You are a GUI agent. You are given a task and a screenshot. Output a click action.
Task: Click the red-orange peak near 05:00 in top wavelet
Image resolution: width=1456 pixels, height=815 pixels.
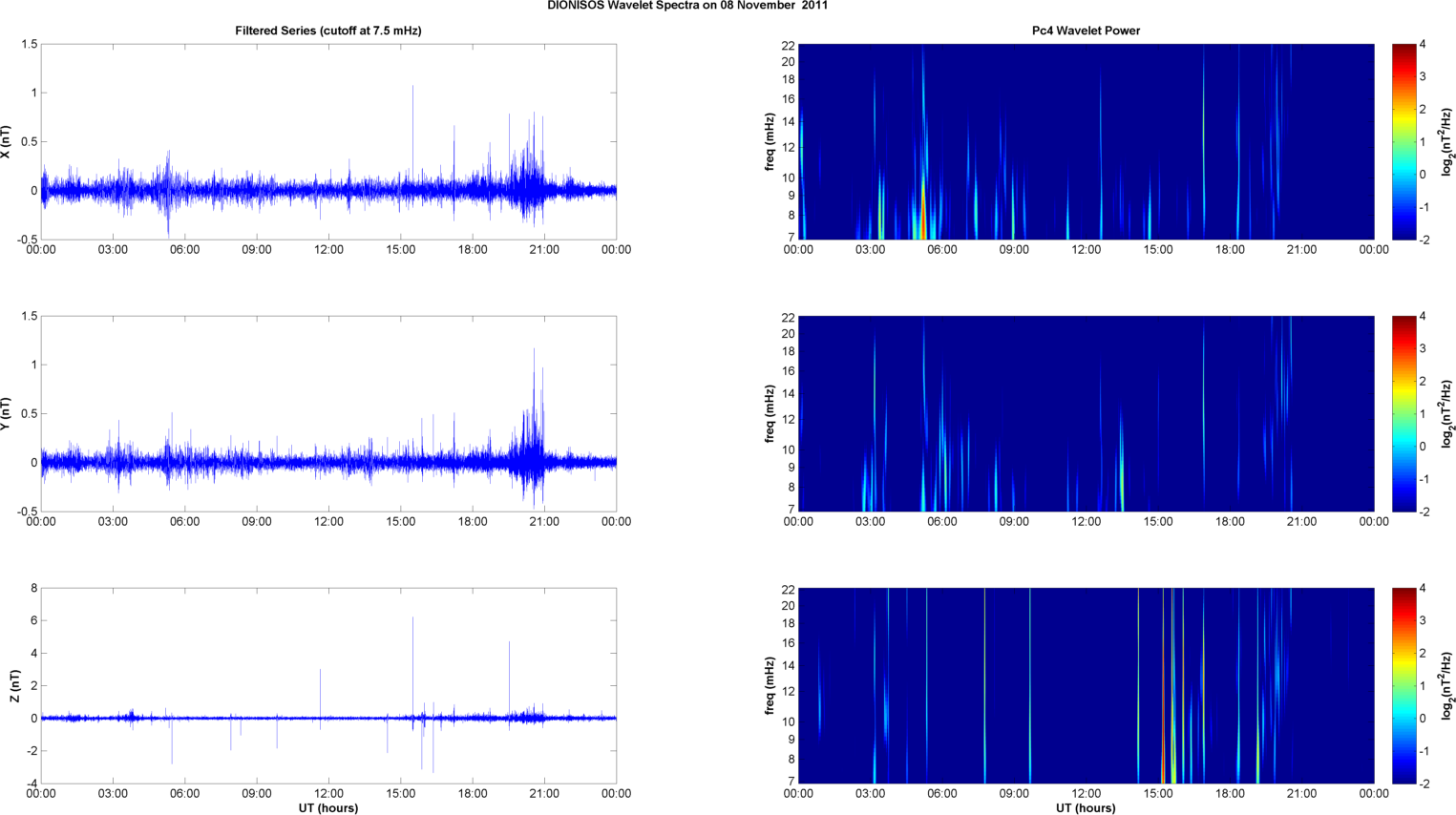(923, 210)
